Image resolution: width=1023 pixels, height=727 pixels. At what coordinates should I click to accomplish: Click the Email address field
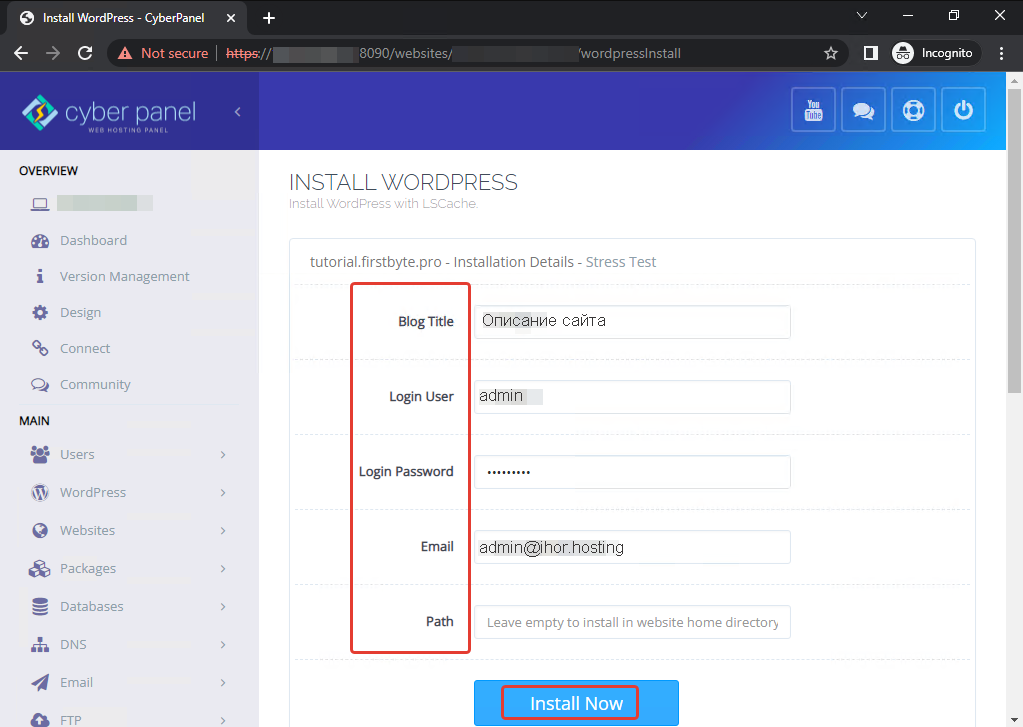pos(632,547)
